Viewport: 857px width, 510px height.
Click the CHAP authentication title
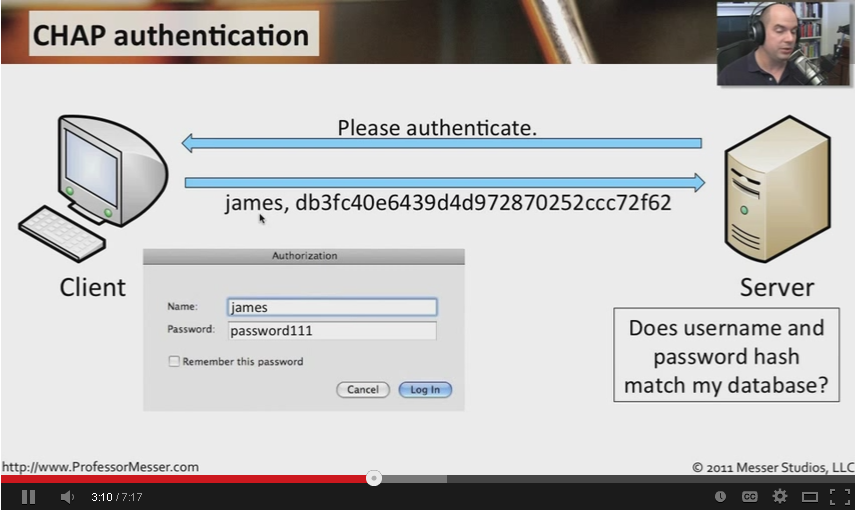171,36
